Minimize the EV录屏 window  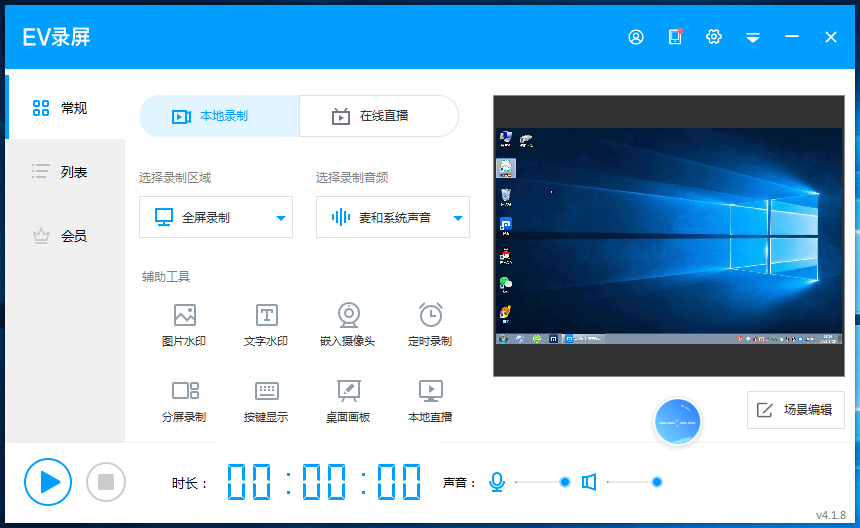click(x=791, y=36)
